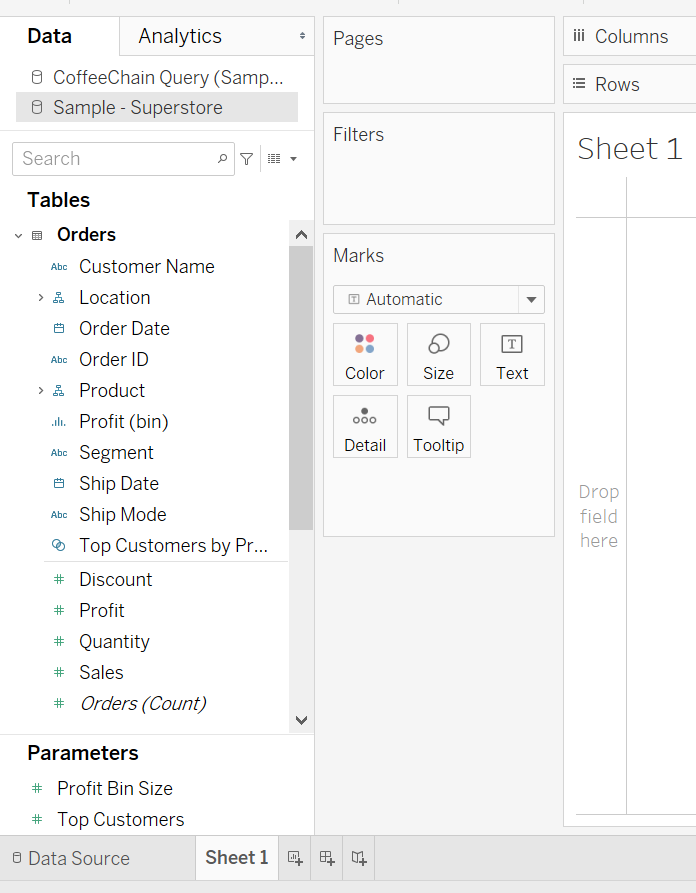Screen dimensions: 696x893
Task: Select the Sample - Superstore data source
Action: (138, 107)
